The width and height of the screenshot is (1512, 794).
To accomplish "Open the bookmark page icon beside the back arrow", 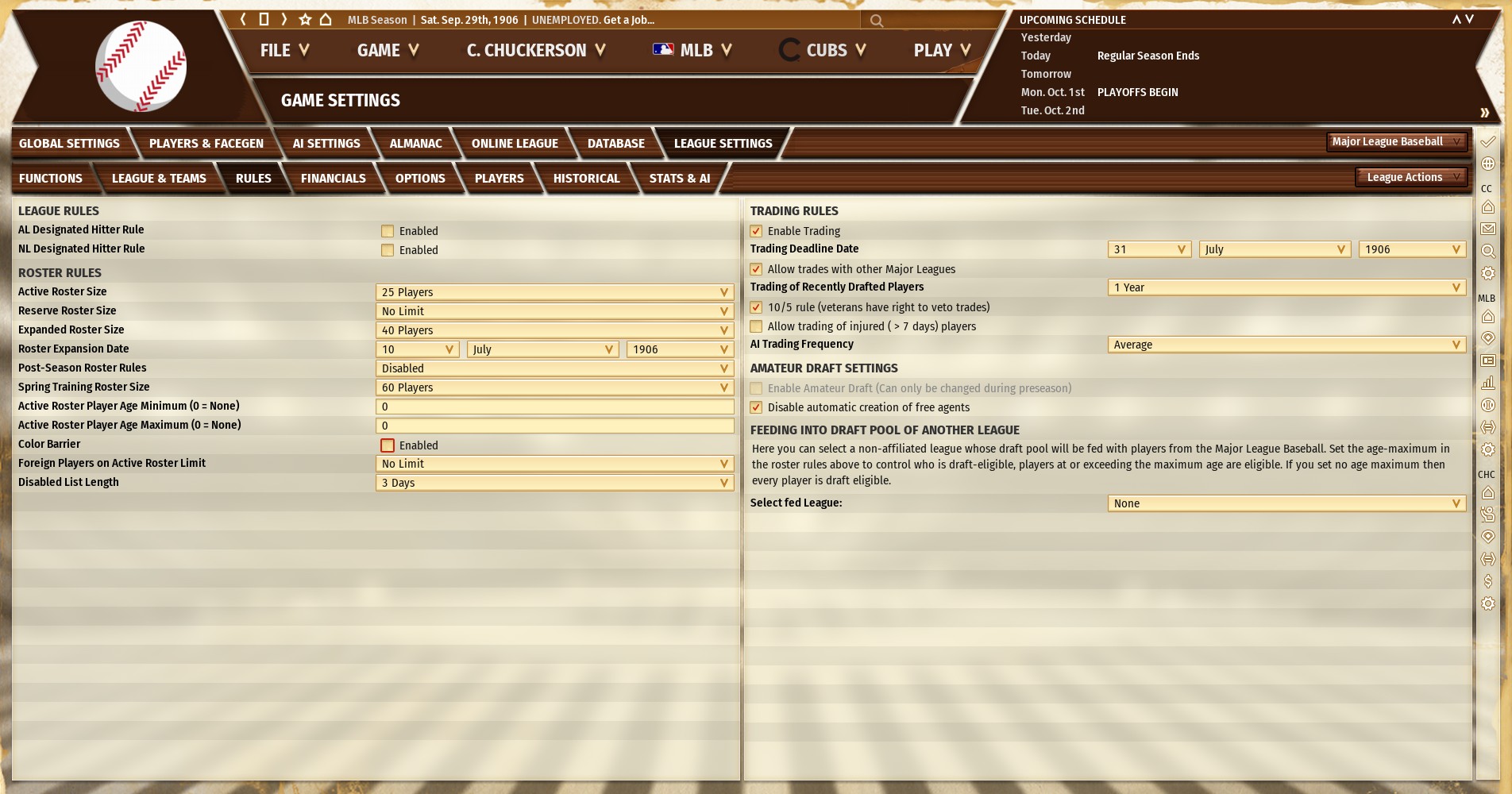I will point(264,19).
